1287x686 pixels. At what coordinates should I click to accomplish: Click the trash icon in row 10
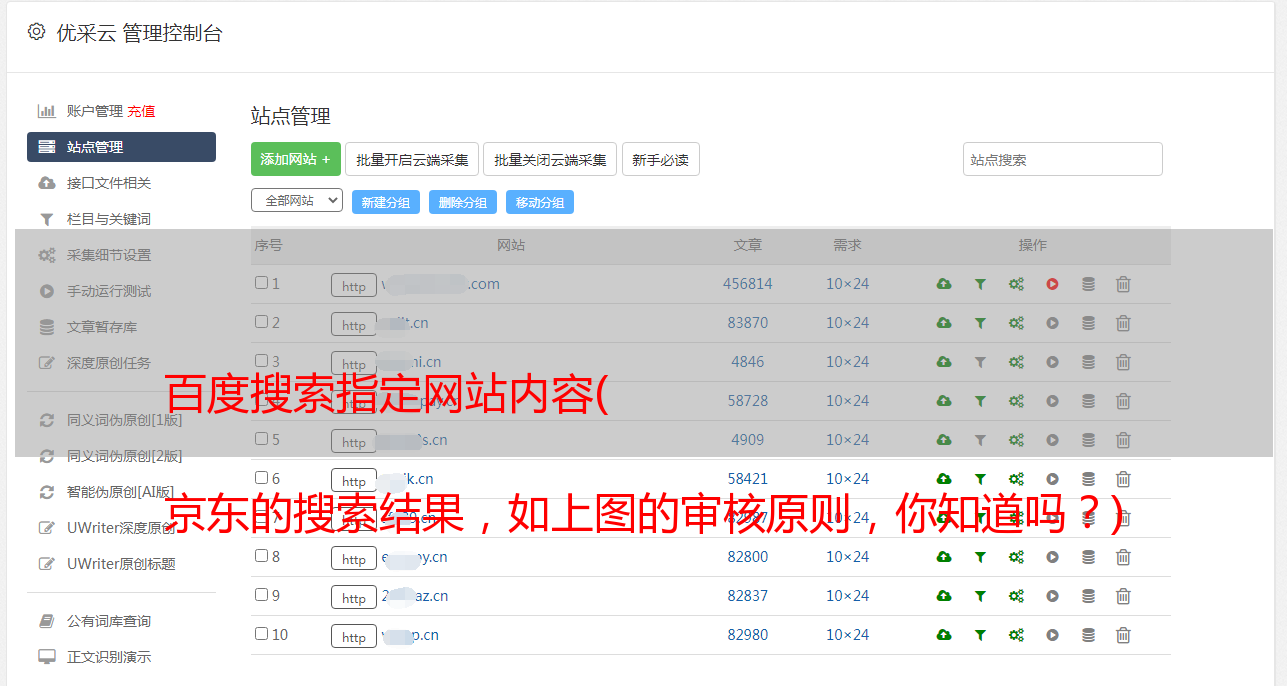pos(1123,635)
